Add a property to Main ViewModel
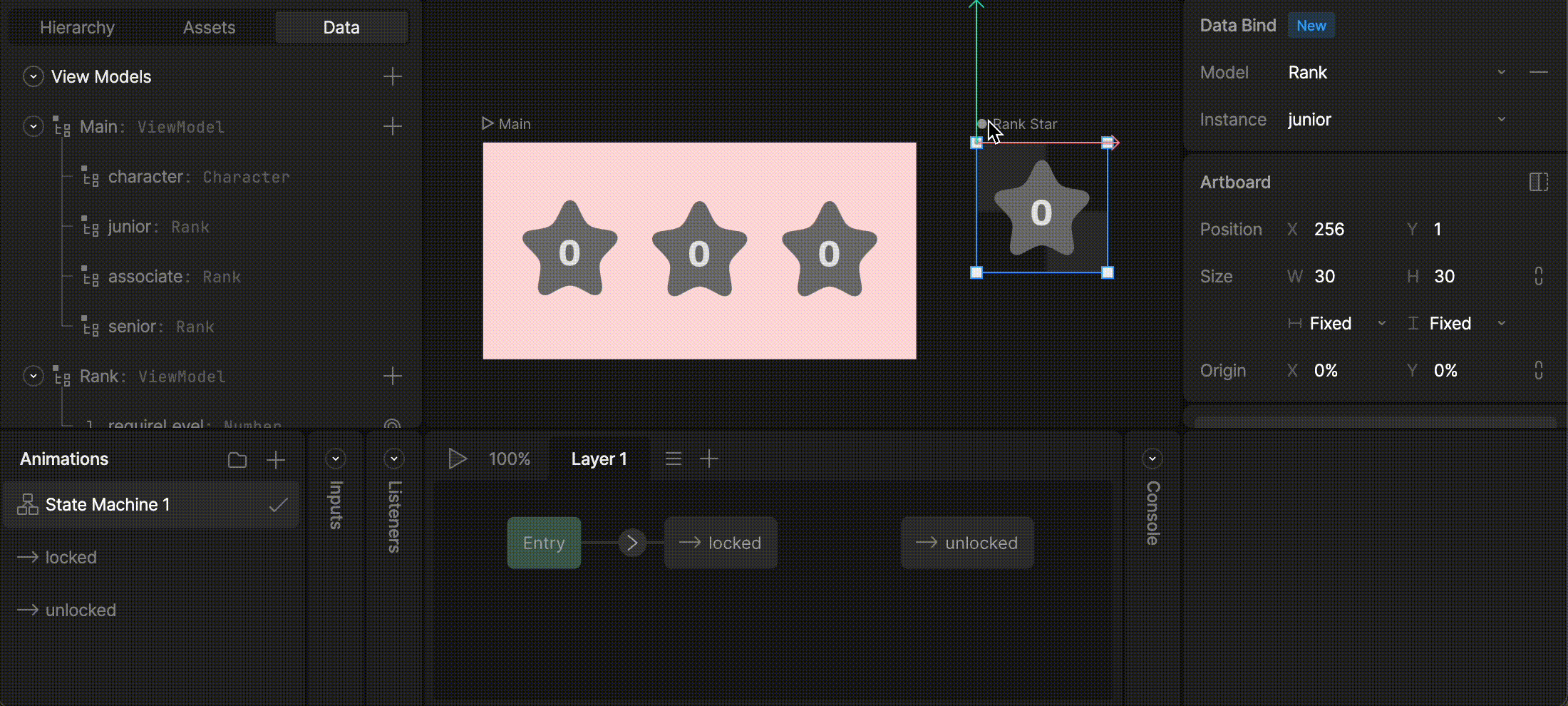The height and width of the screenshot is (706, 1568). click(x=393, y=126)
